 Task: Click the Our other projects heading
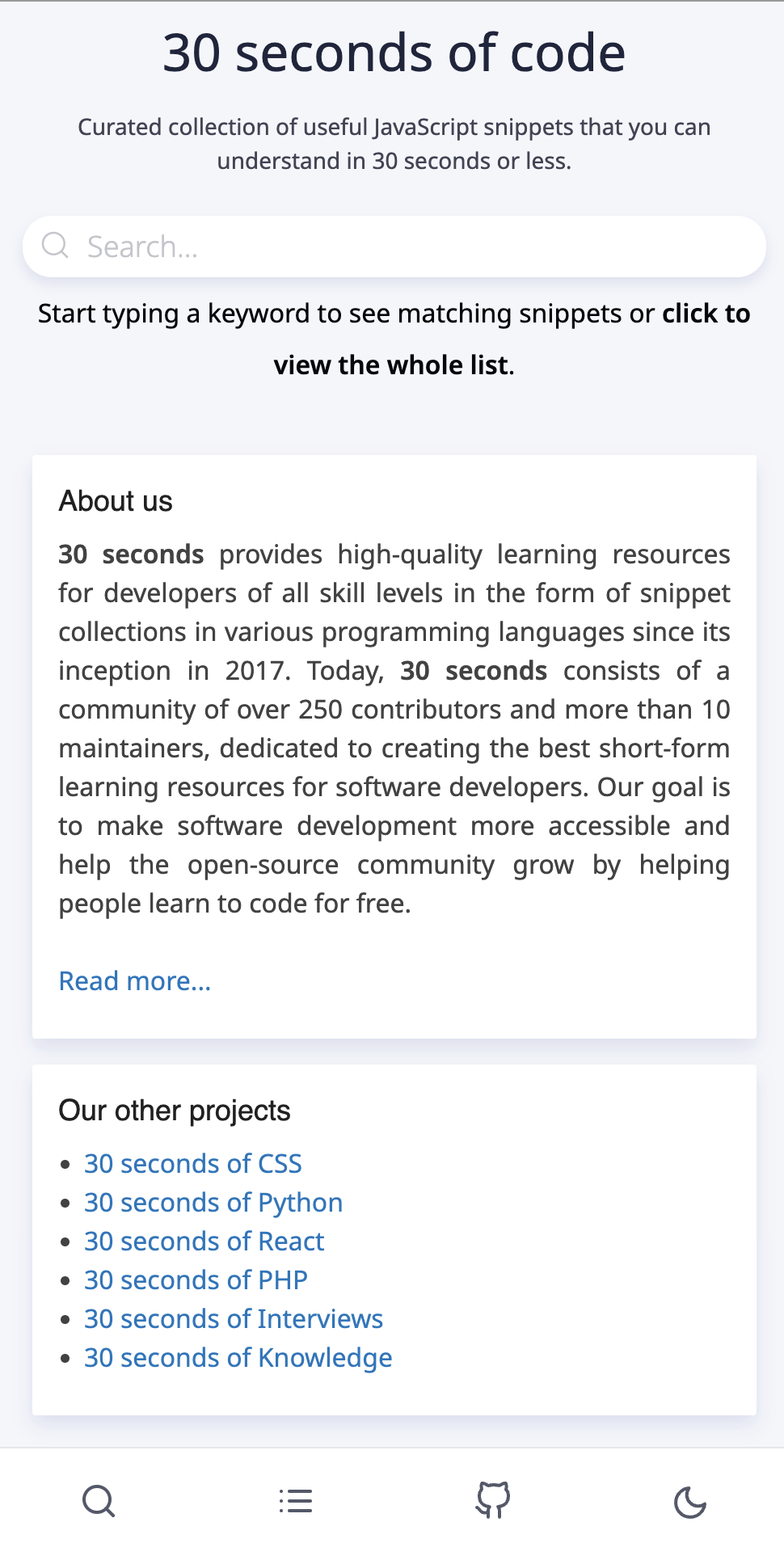click(x=174, y=1110)
